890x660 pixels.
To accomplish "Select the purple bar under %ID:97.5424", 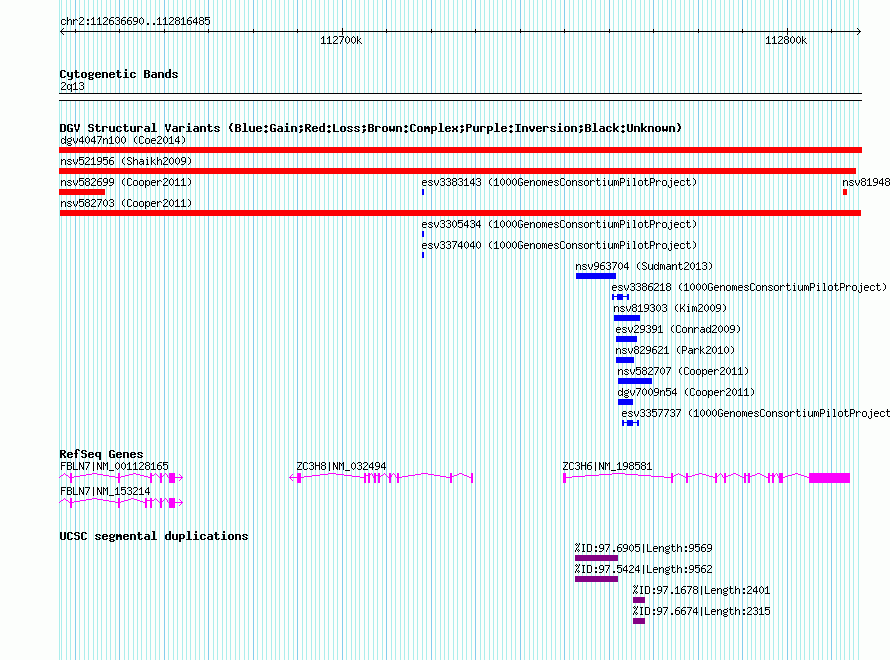I will tap(596, 579).
